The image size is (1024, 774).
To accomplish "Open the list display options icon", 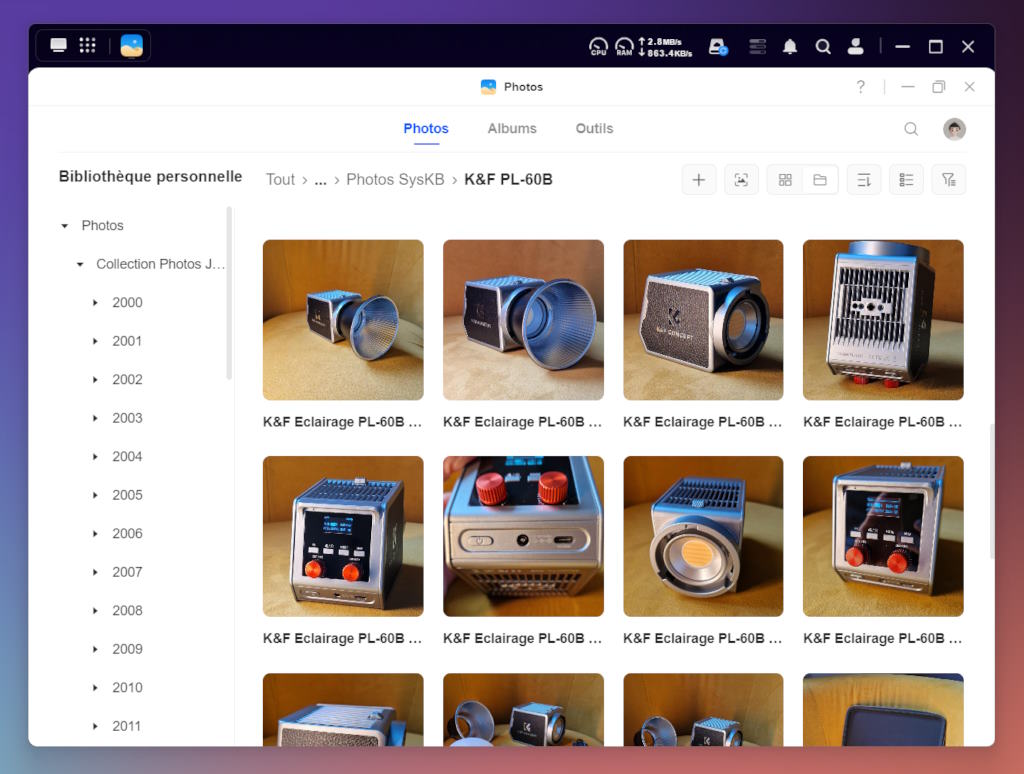I will coord(906,180).
